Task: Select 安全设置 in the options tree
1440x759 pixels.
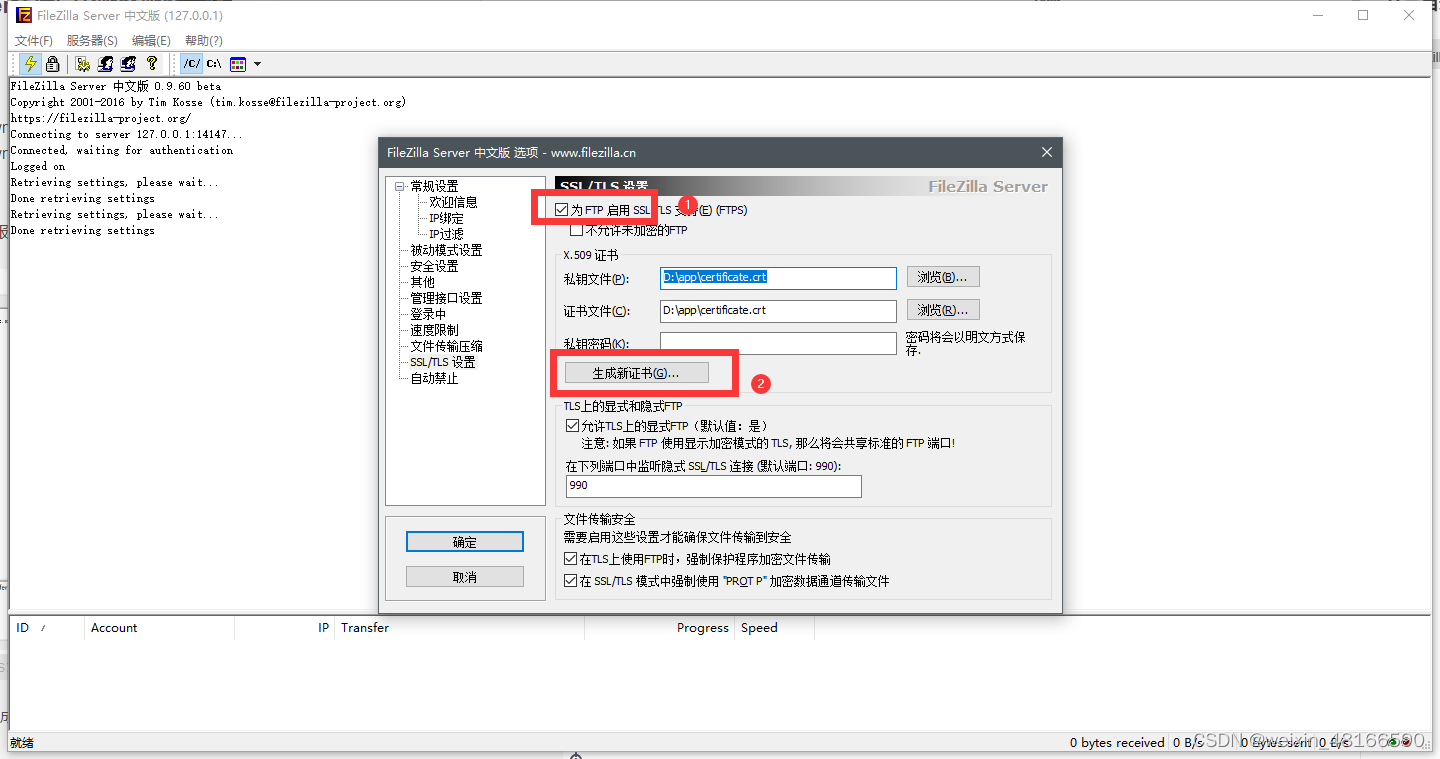Action: [x=434, y=266]
